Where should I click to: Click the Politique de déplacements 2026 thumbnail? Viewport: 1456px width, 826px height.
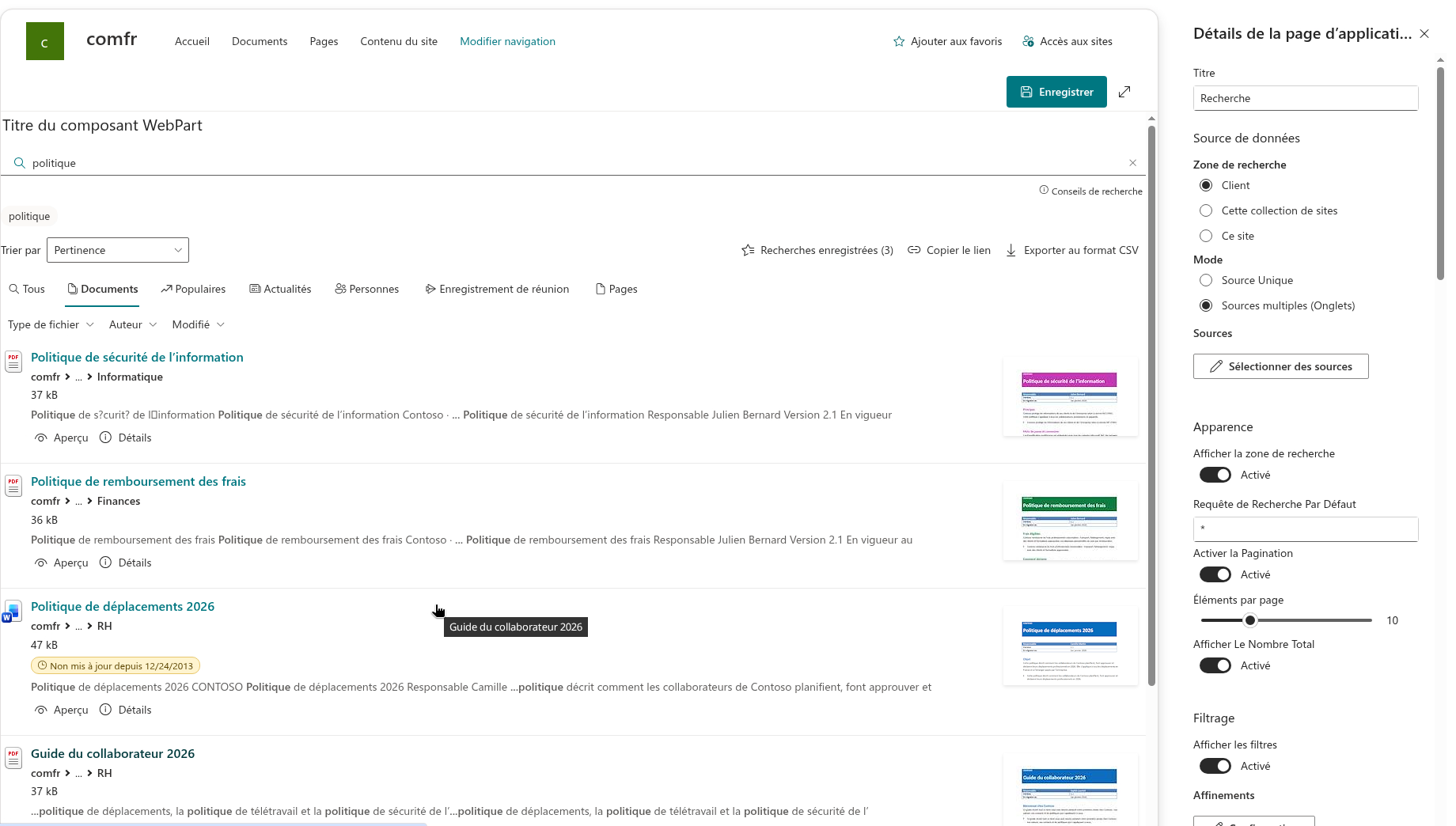1070,646
